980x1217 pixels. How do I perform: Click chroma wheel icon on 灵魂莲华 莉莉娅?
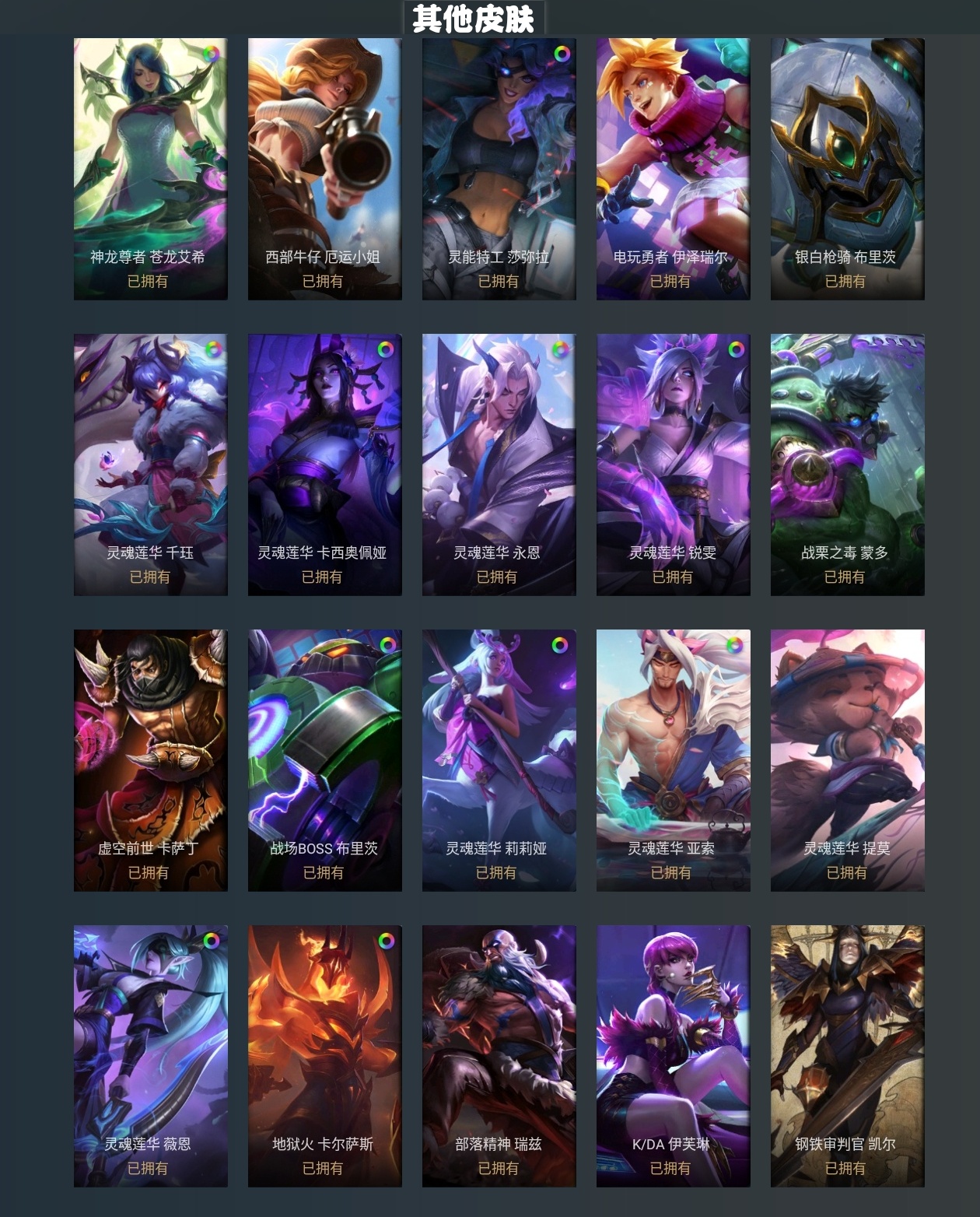point(560,645)
